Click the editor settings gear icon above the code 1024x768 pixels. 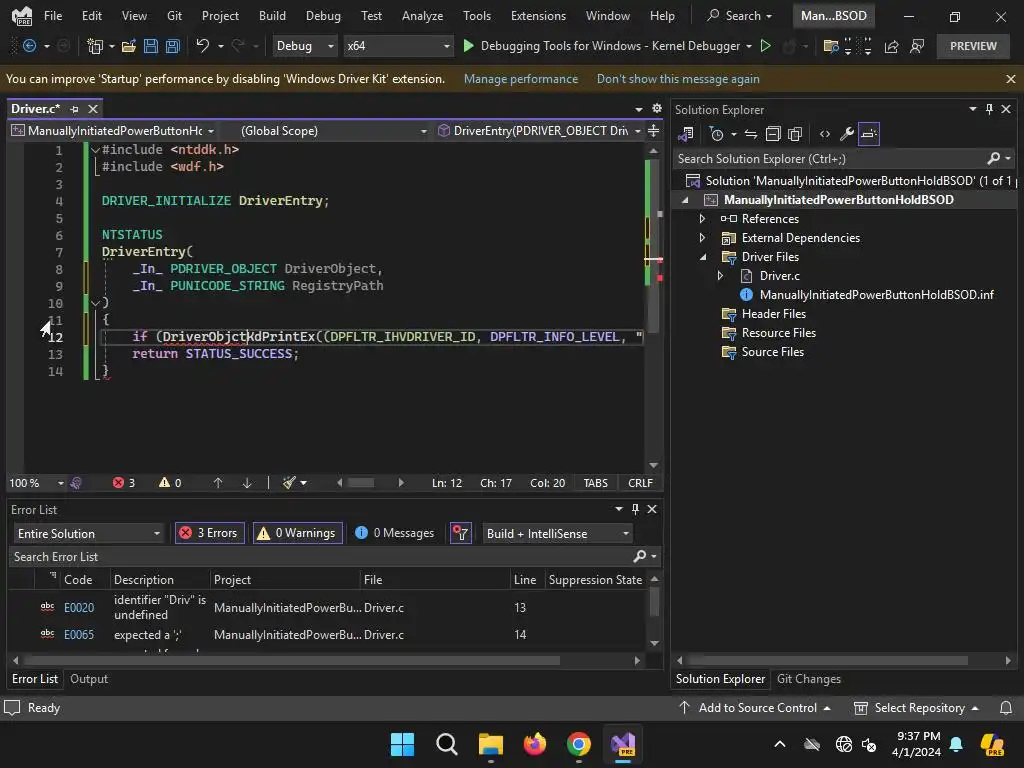tap(657, 108)
